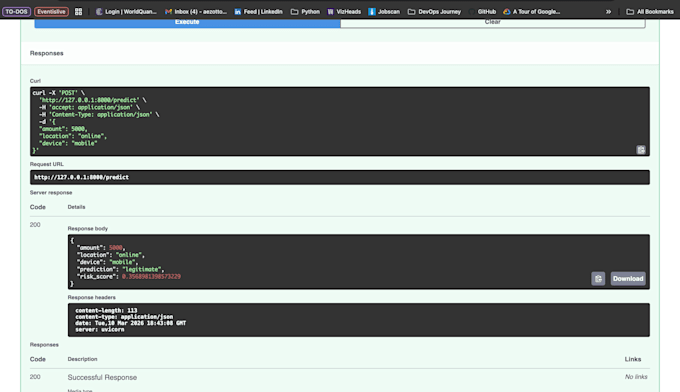Click the Successful Response description

click(102, 377)
